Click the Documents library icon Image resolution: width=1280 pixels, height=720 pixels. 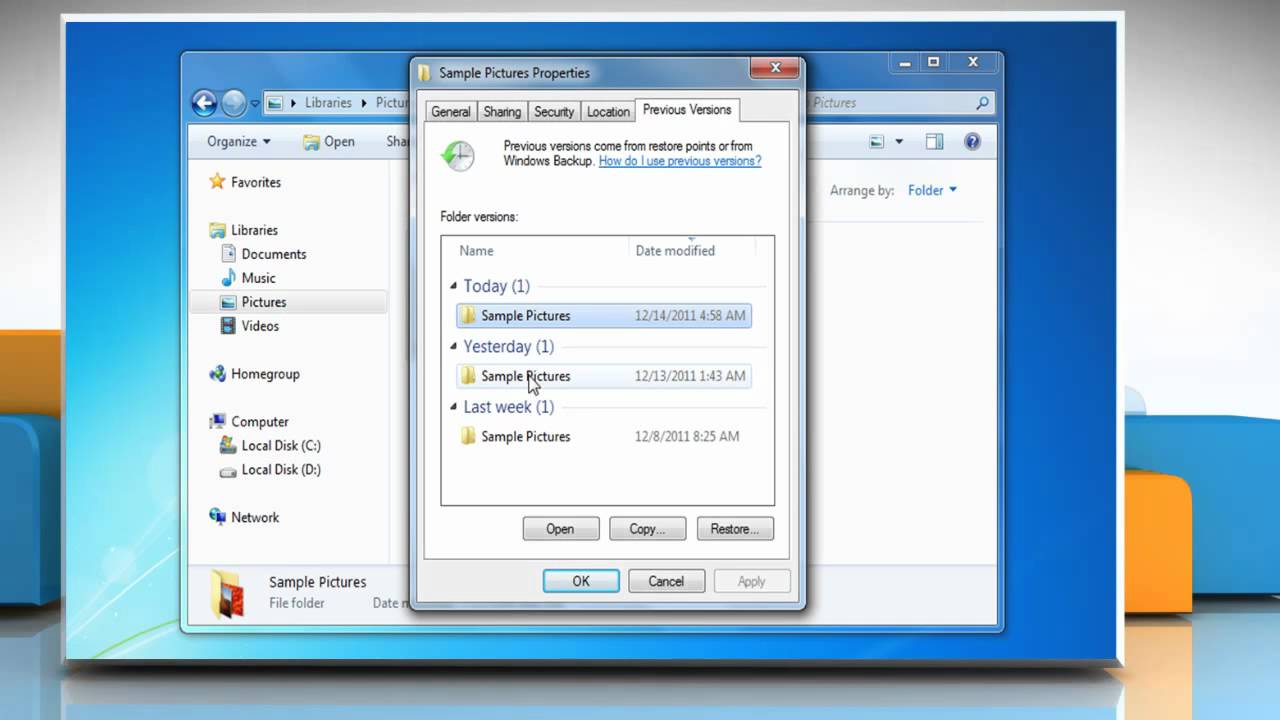click(228, 254)
